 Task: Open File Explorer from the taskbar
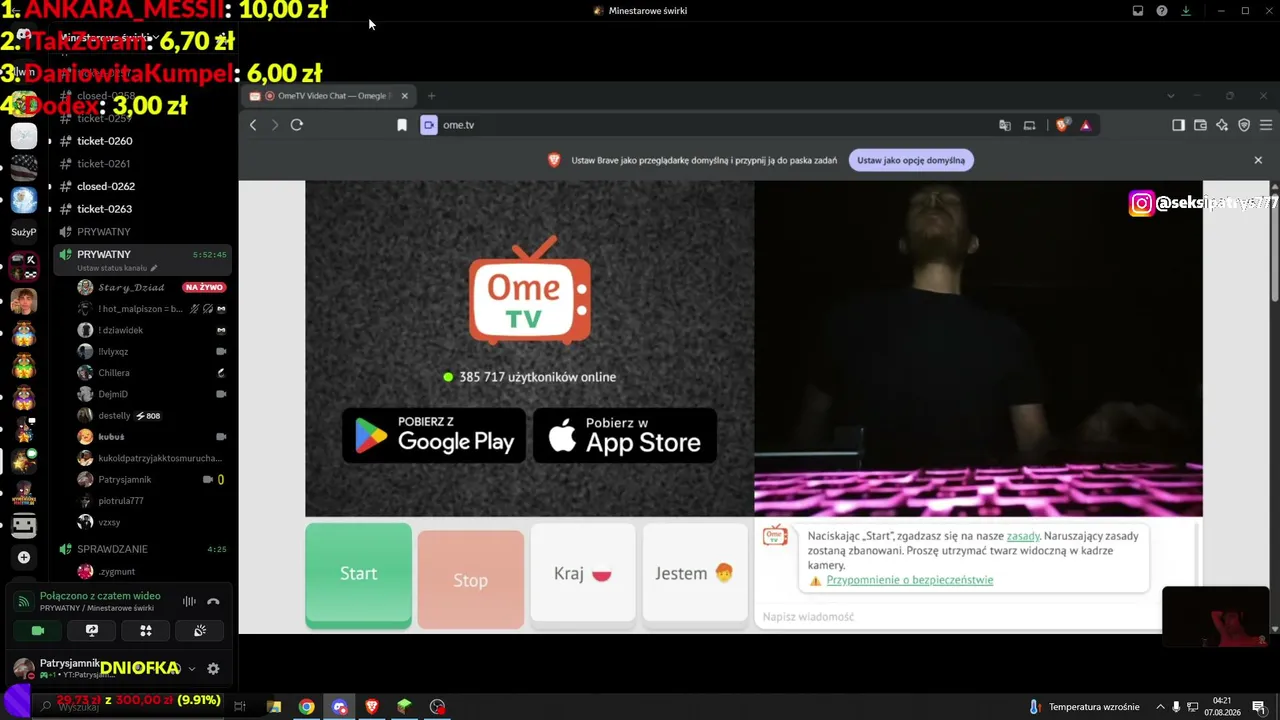(274, 707)
